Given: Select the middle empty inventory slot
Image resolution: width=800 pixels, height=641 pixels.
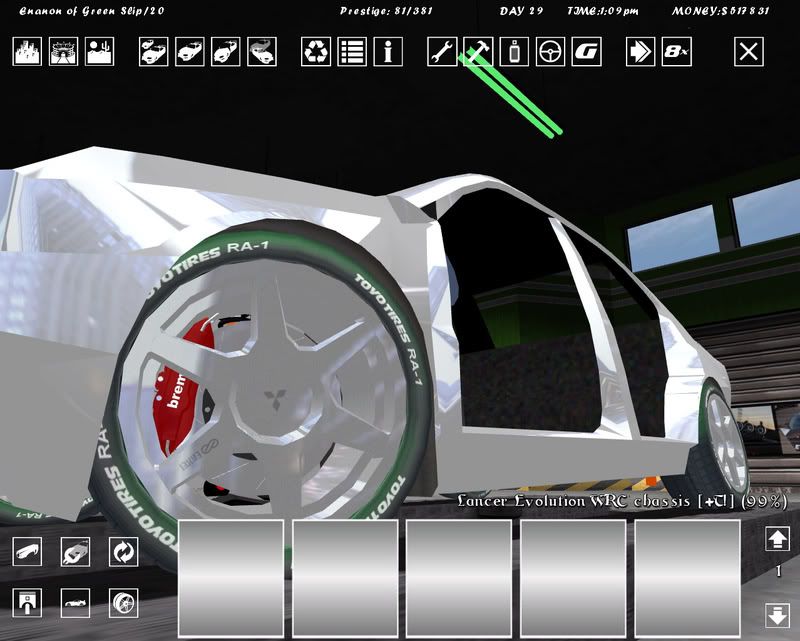Looking at the screenshot, I should (x=459, y=578).
